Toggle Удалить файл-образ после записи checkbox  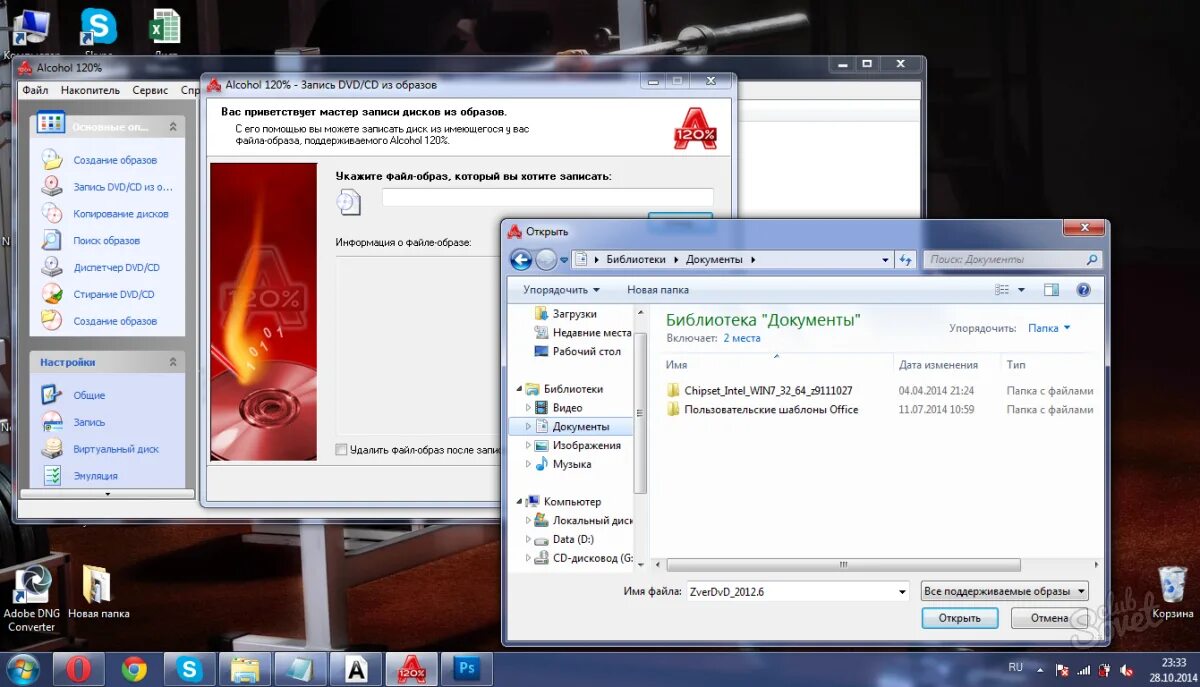coord(342,450)
